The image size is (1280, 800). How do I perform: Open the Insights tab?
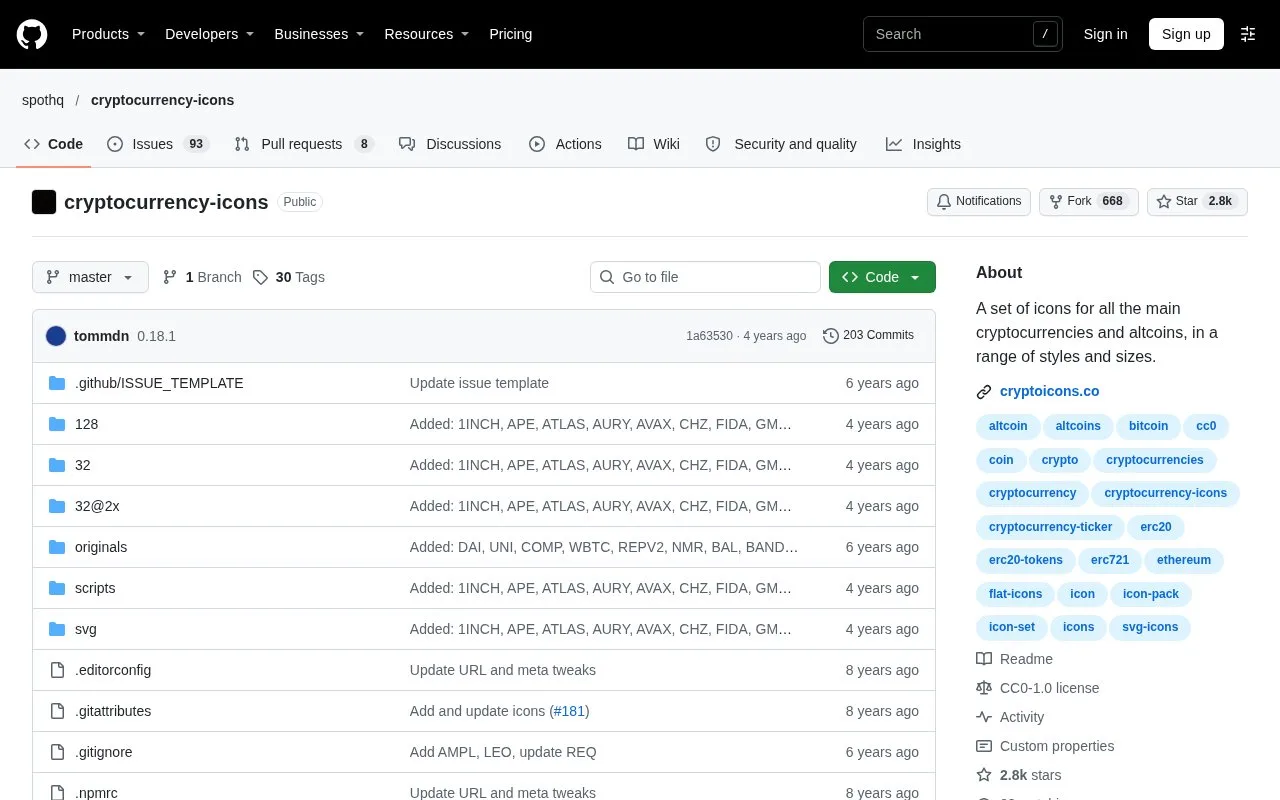point(923,144)
